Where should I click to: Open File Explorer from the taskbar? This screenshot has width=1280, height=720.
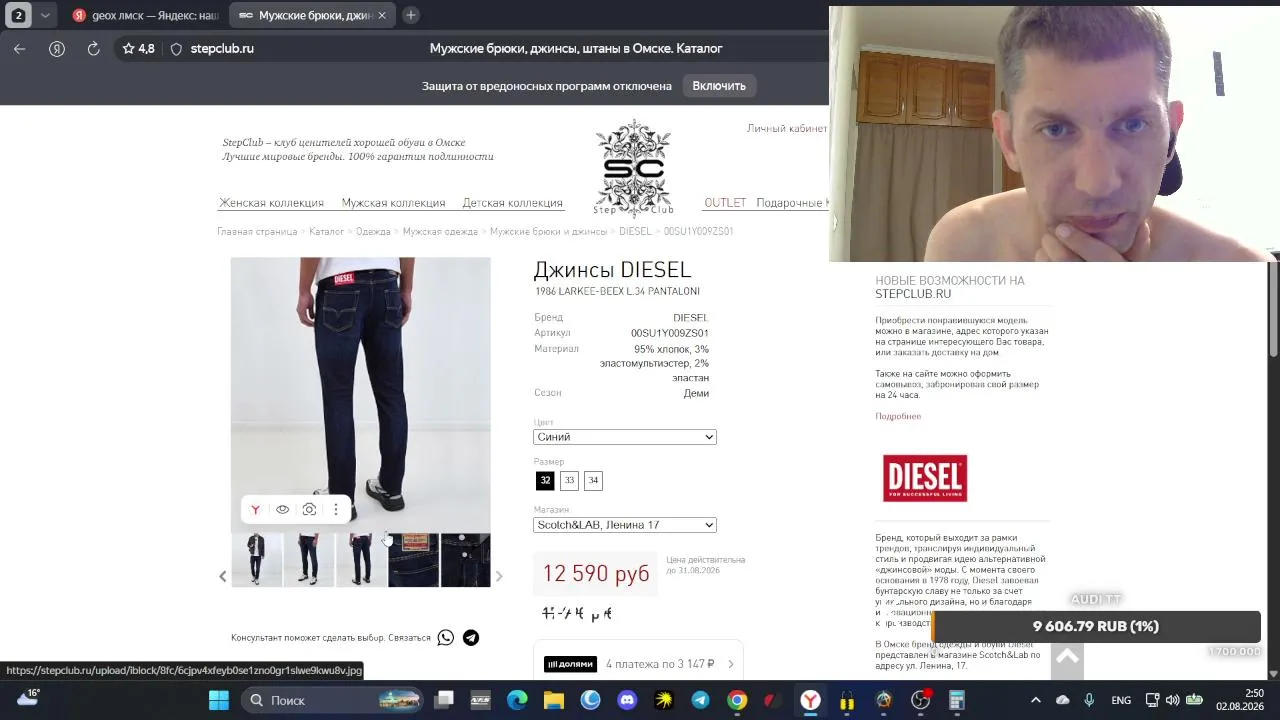(x=554, y=700)
